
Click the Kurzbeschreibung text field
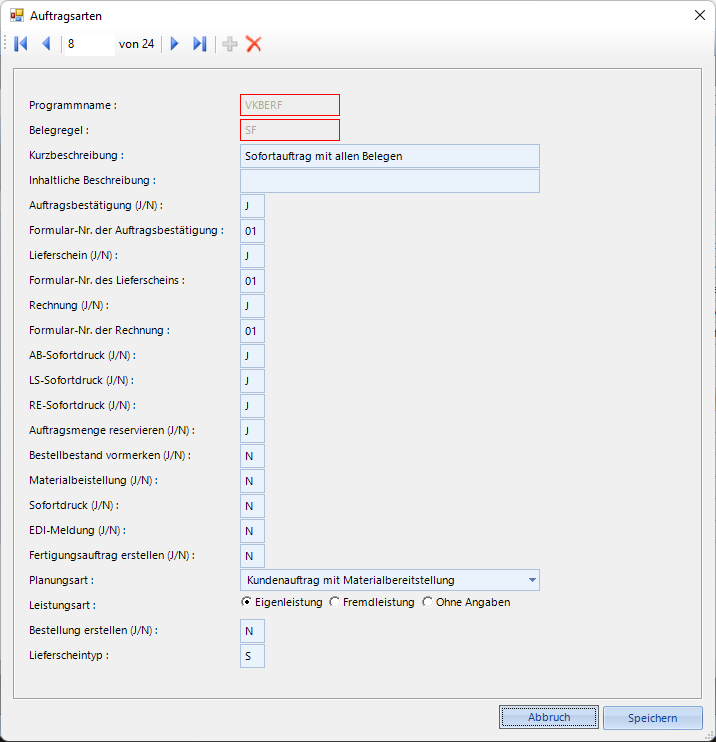[x=389, y=156]
